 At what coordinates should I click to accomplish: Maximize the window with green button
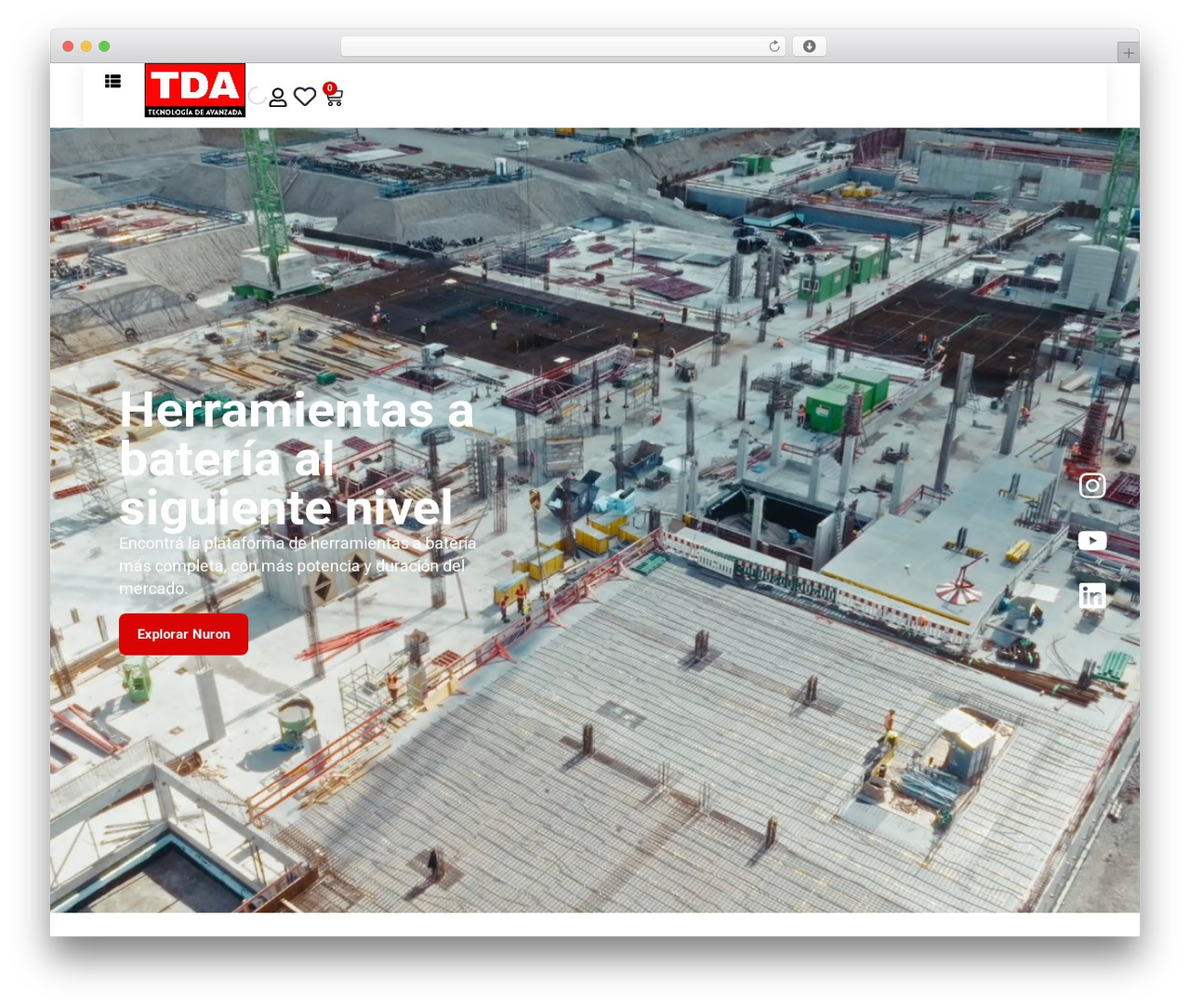(104, 46)
